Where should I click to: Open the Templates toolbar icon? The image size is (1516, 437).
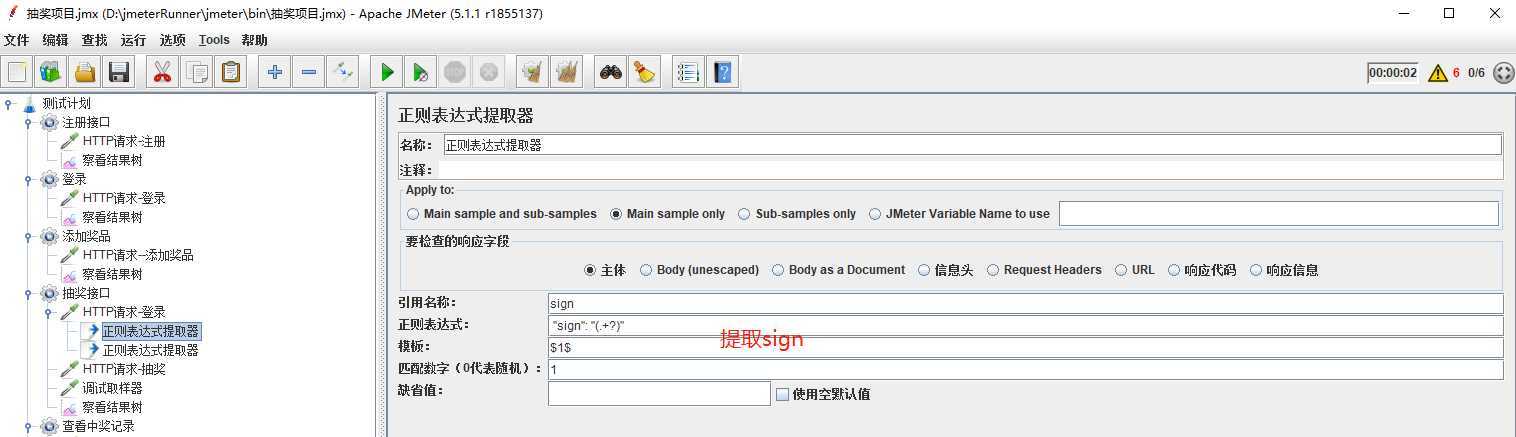(50, 72)
